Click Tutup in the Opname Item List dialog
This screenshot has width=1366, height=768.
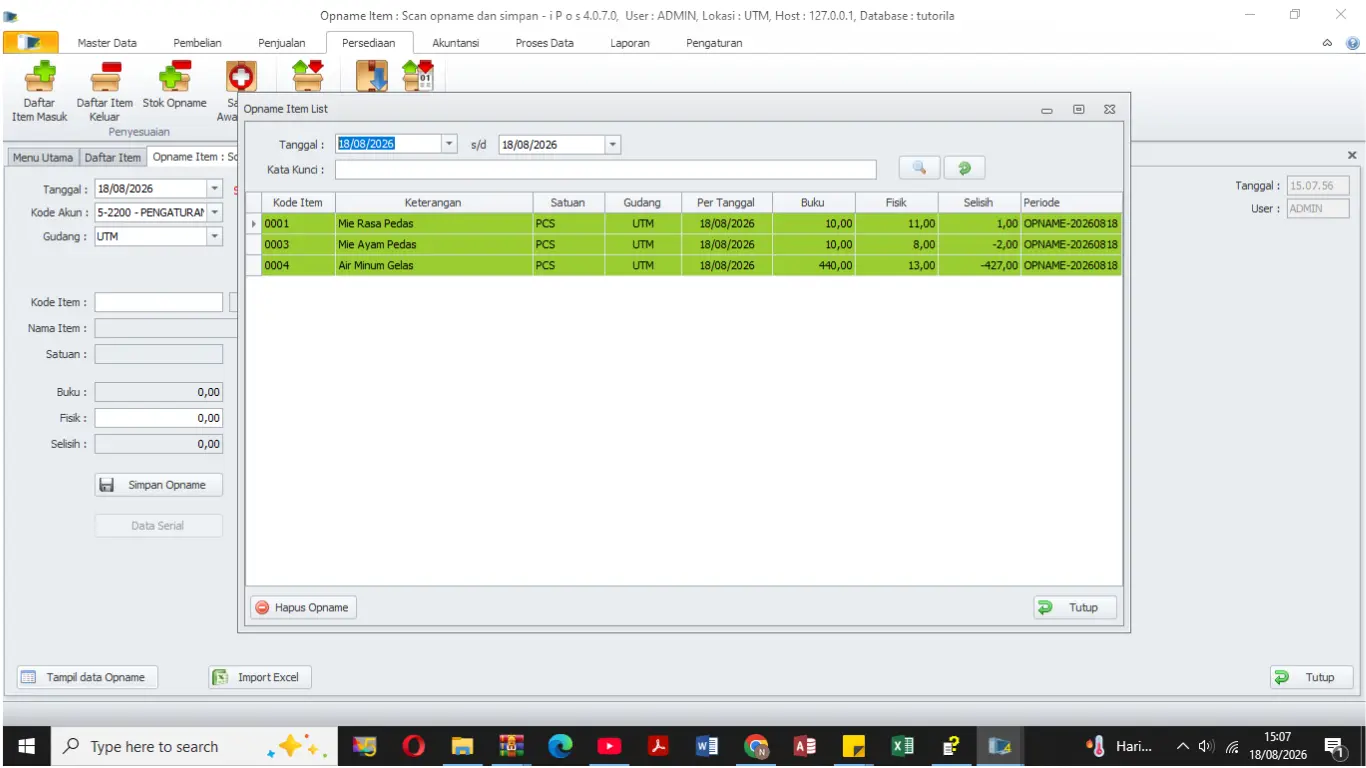1075,607
